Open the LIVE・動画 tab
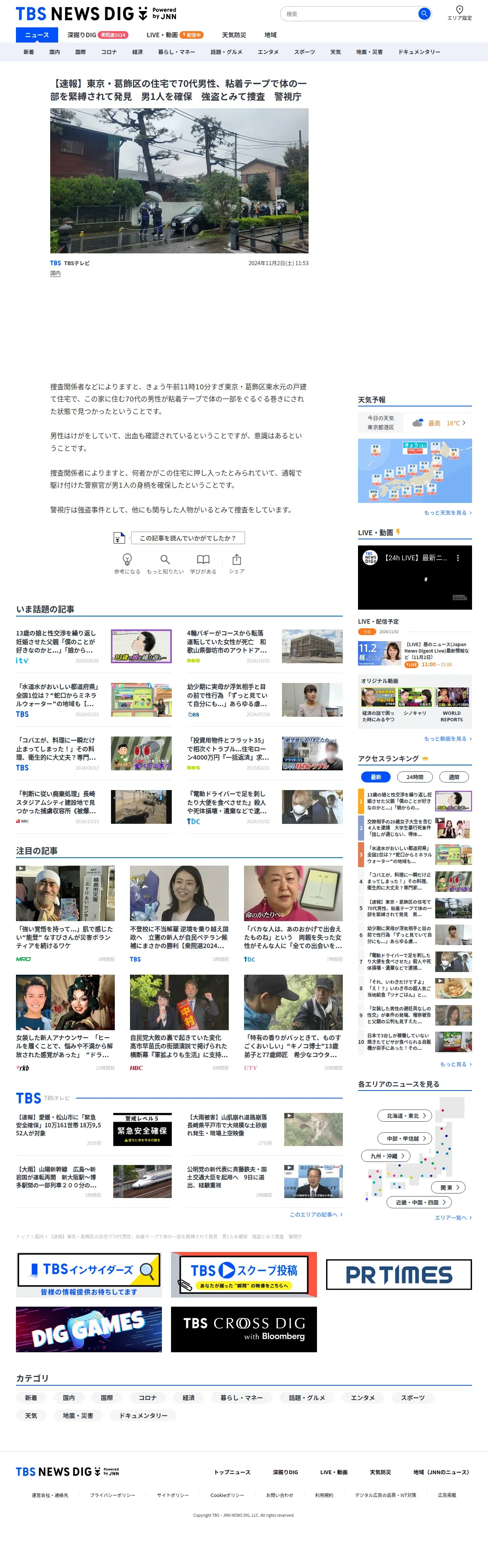The image size is (488, 1568). (175, 35)
